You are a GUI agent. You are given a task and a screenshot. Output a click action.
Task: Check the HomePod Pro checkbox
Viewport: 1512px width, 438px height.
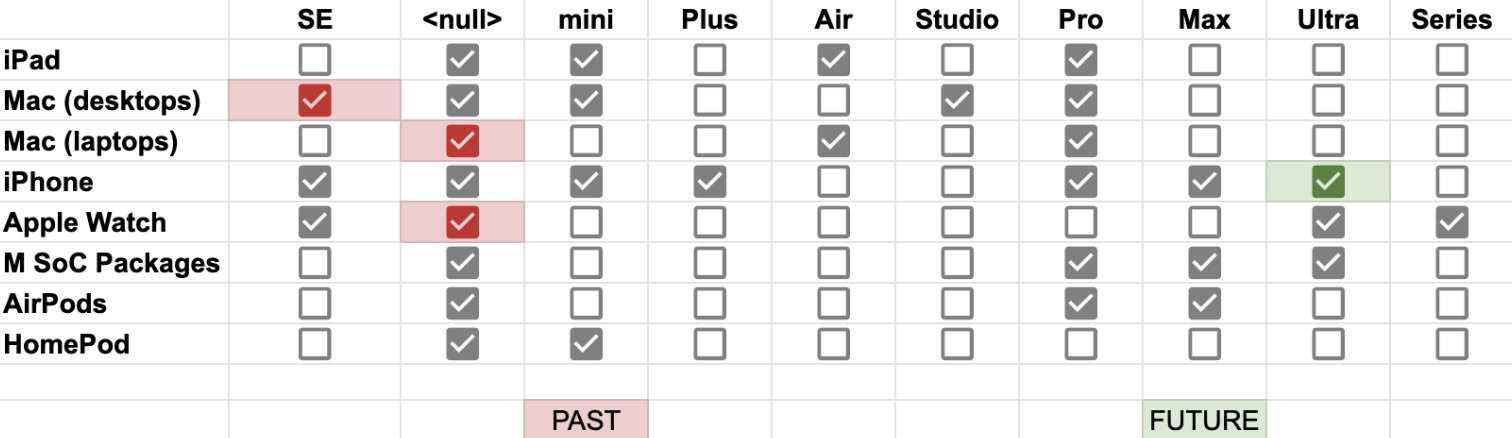pos(1081,345)
